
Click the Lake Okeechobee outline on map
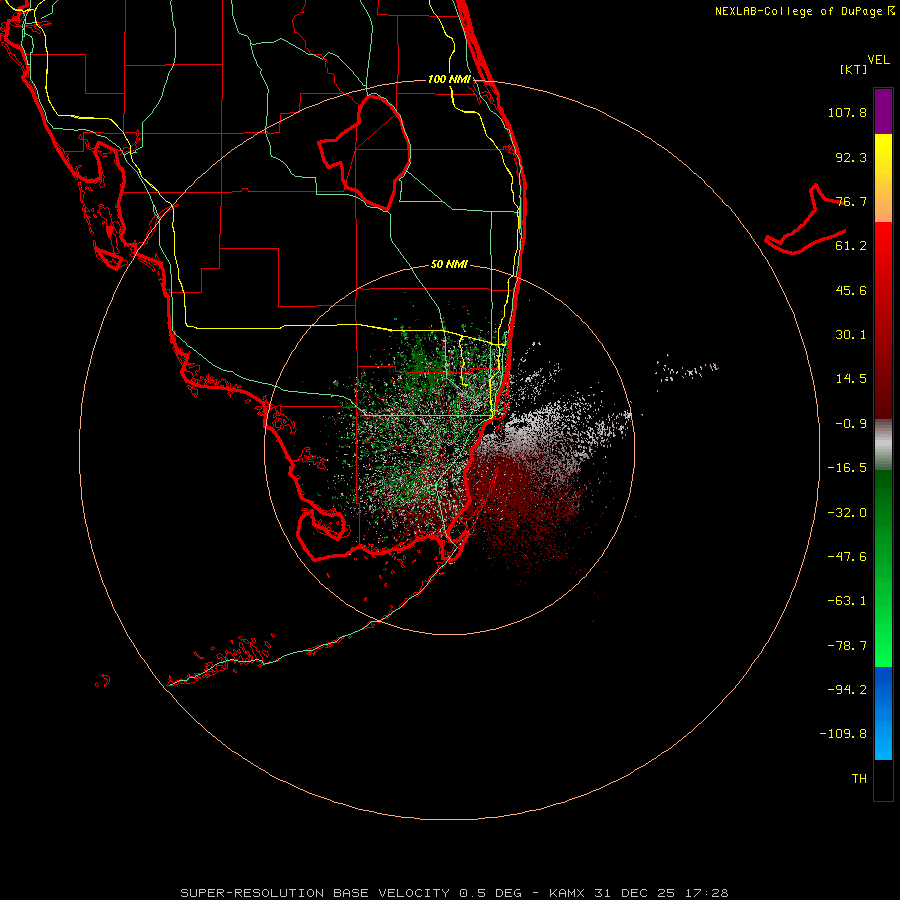[364, 152]
